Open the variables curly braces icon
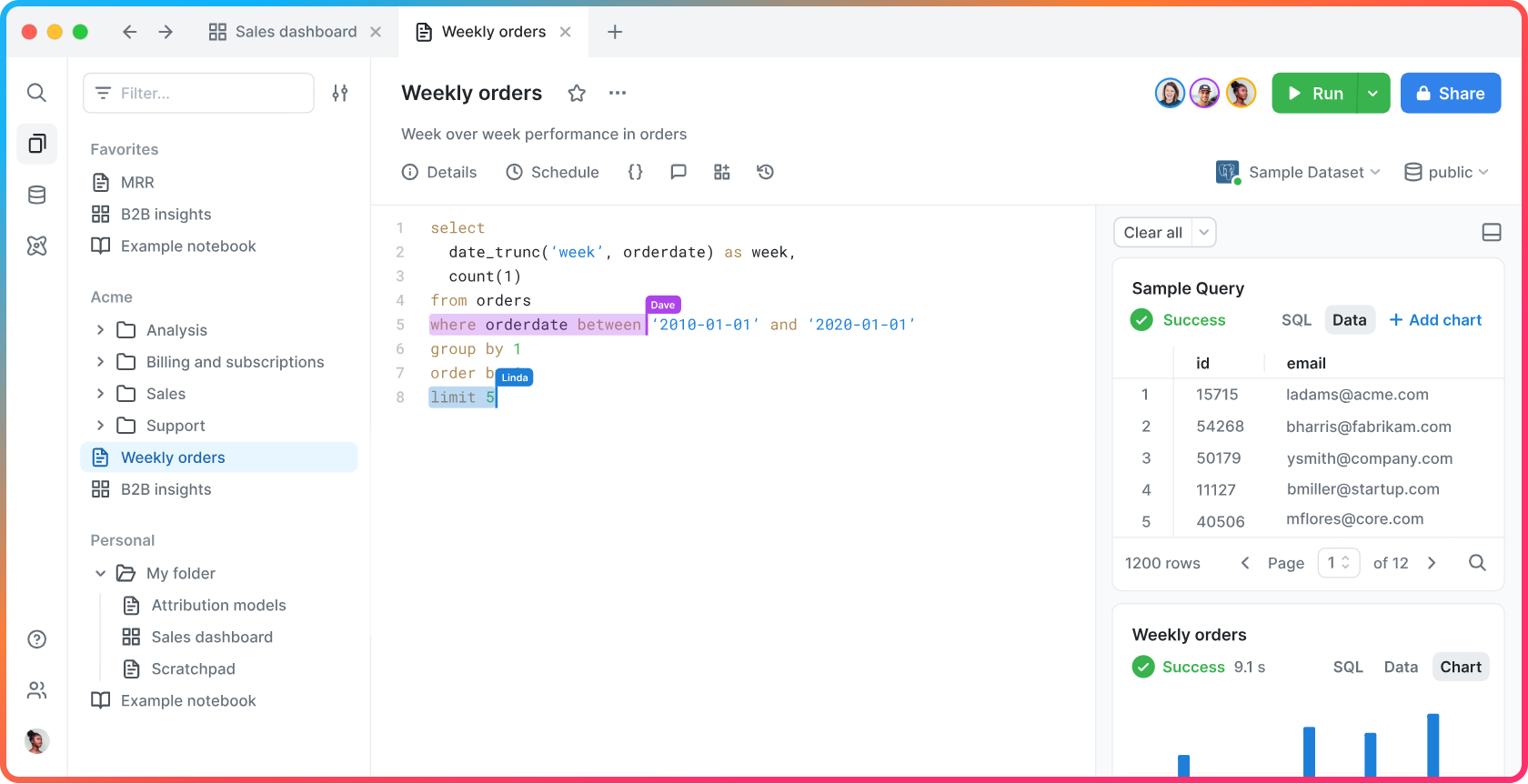This screenshot has width=1528, height=784. click(x=635, y=172)
